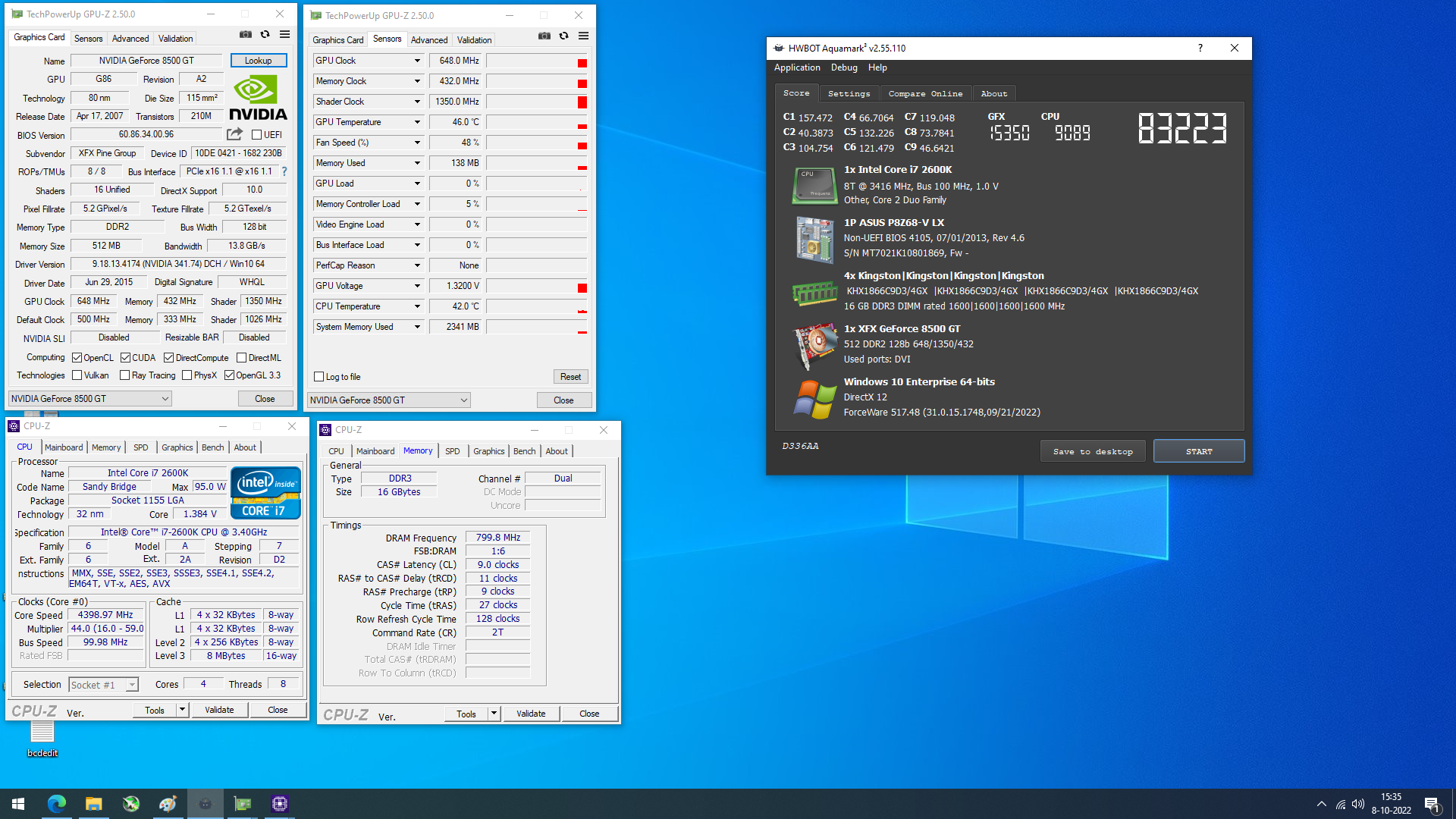Switch to Advanced tab in GPU-Z Sensors window
1456x819 pixels.
429,40
